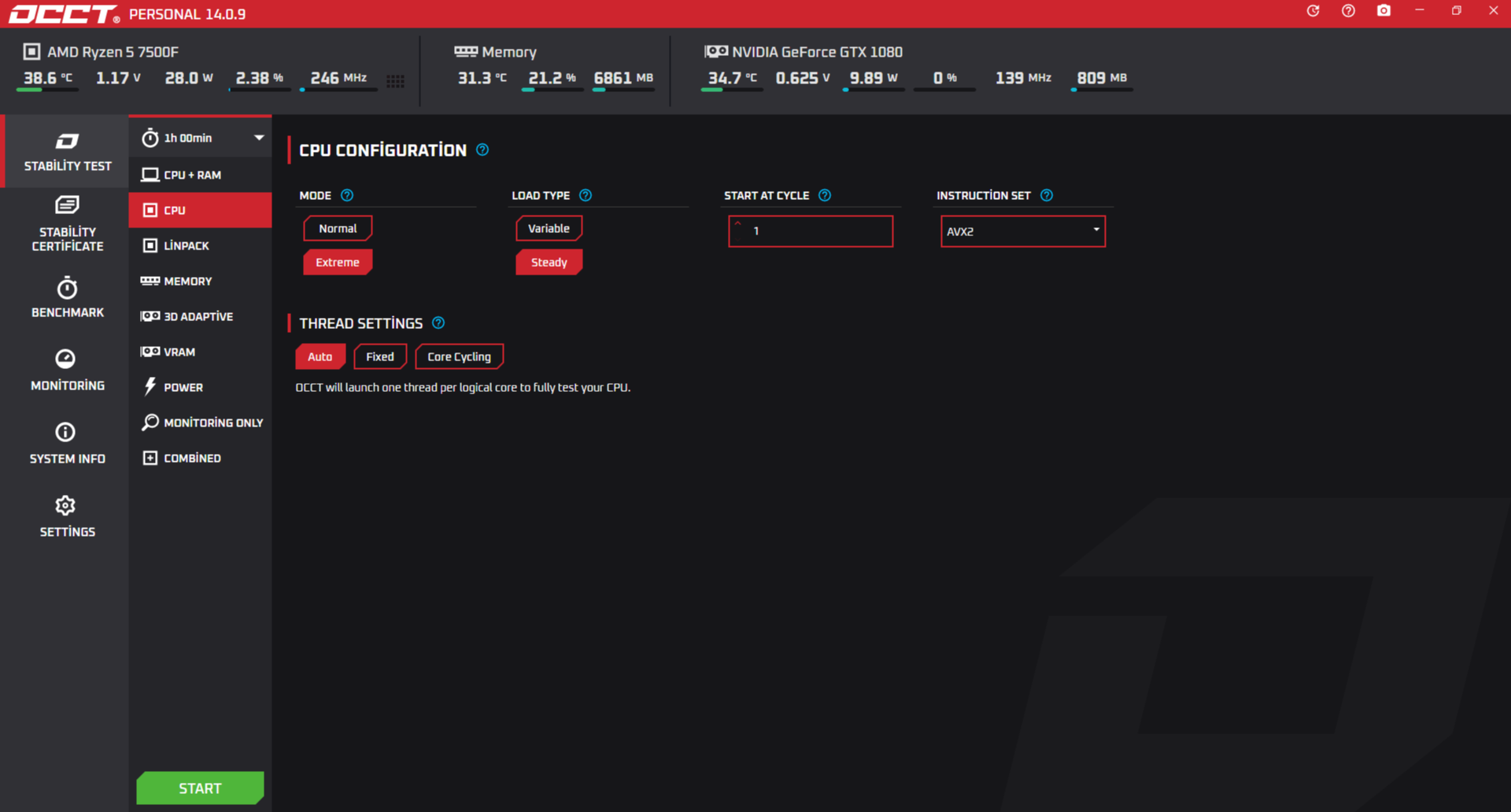The image size is (1511, 812).
Task: Click the Start At Cycle input field
Action: (x=811, y=231)
